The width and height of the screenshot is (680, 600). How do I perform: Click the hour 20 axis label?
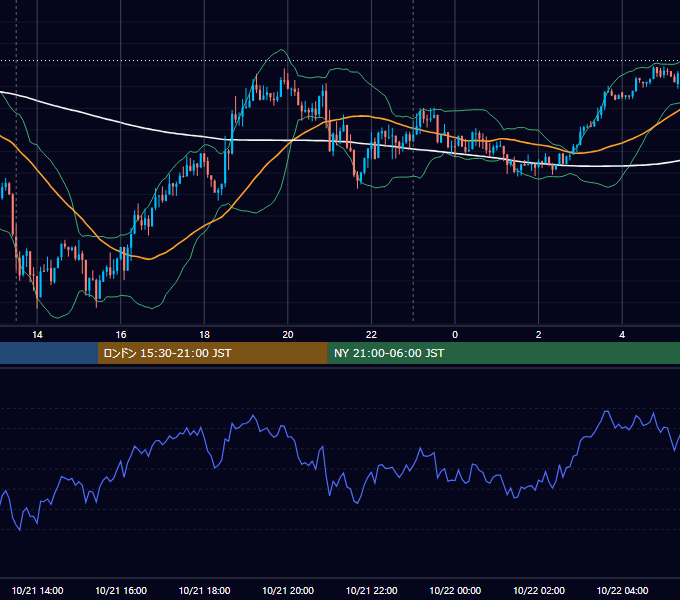288,335
